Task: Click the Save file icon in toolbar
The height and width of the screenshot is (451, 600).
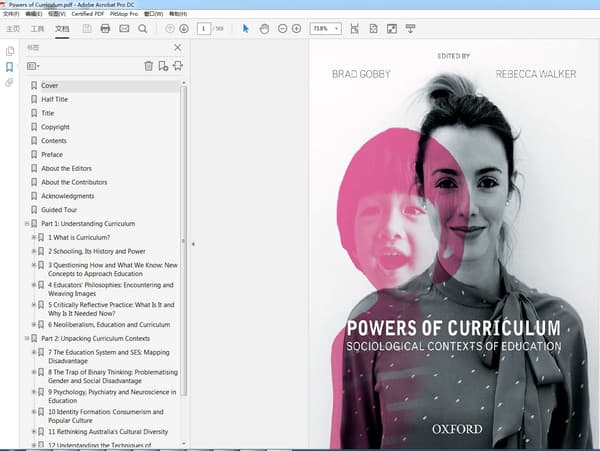Action: pos(87,29)
